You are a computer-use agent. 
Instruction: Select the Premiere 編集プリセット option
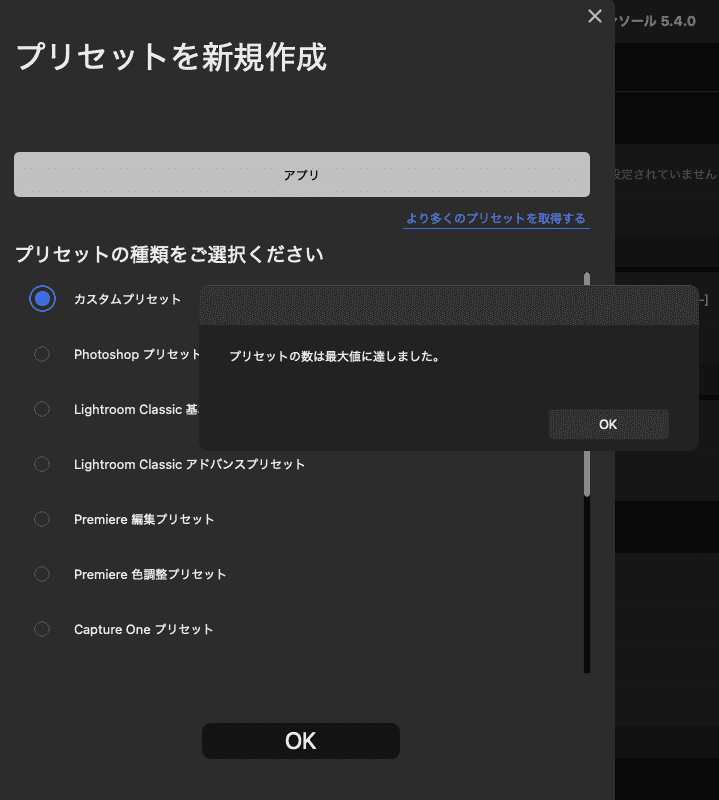click(42, 519)
